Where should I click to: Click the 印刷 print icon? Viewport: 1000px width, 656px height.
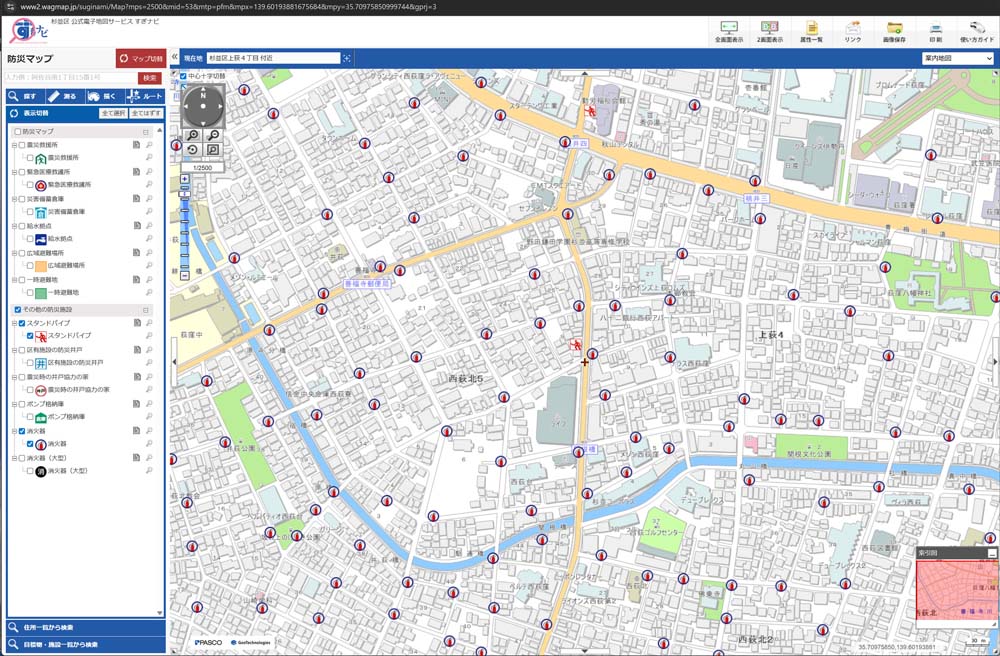coord(935,31)
